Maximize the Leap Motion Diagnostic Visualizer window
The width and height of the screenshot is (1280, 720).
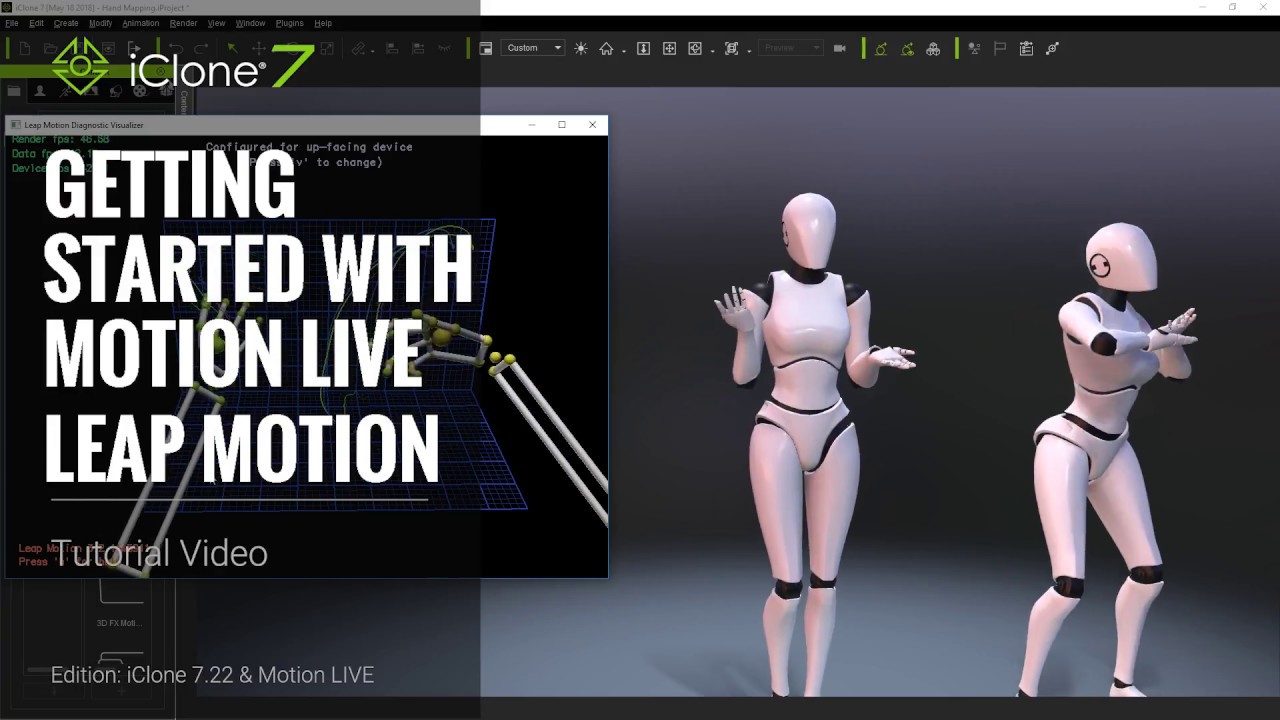tap(562, 125)
